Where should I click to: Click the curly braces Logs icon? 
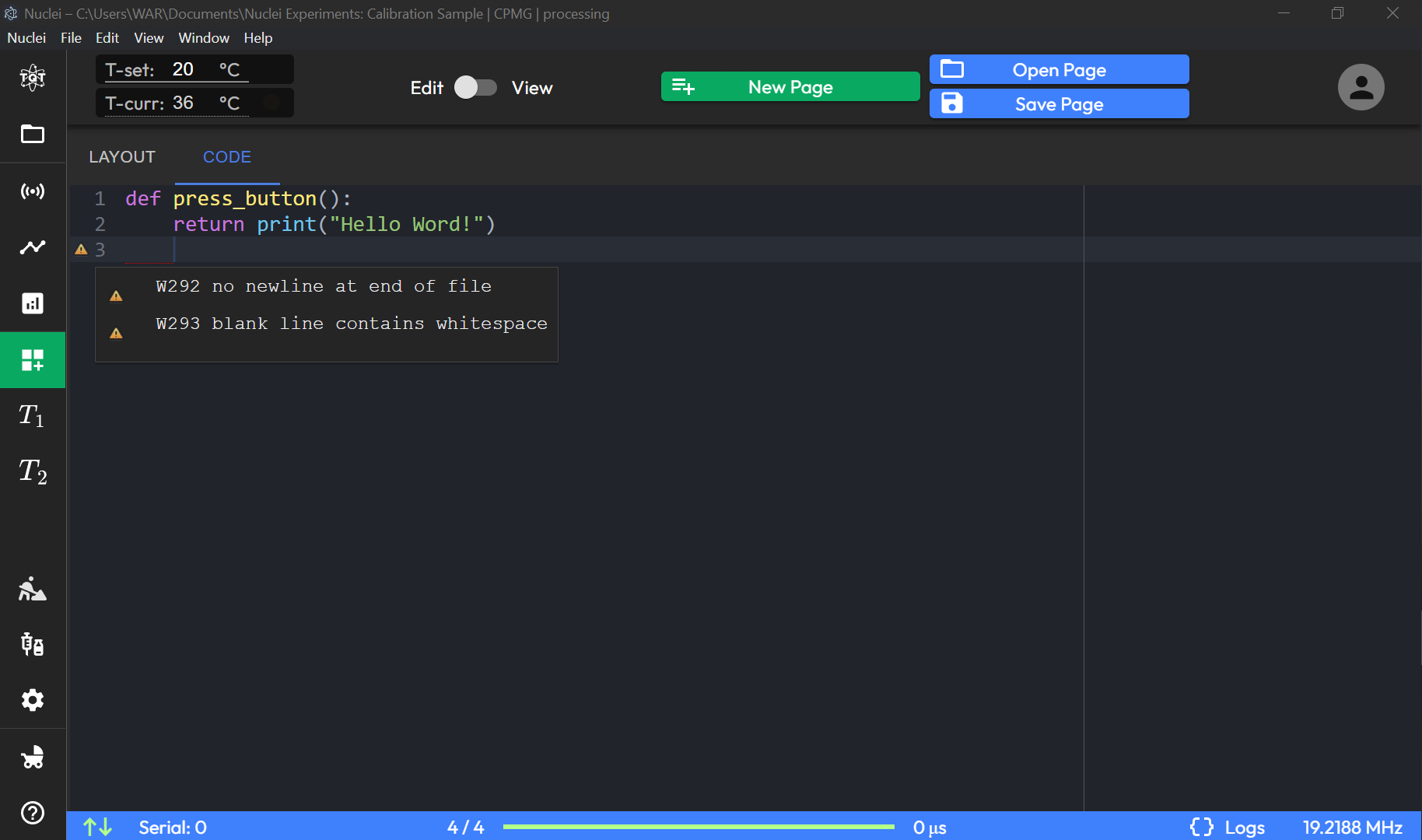(x=1201, y=827)
